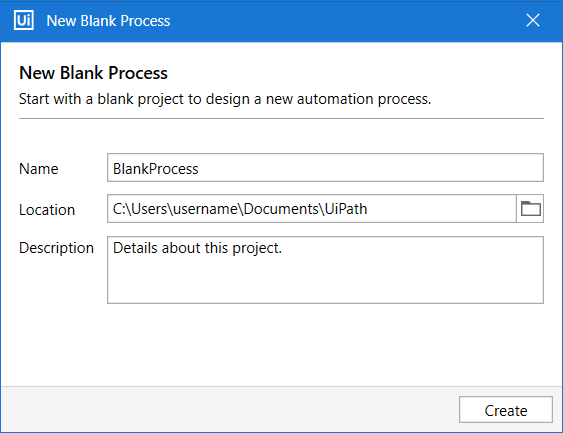563x433 pixels.
Task: Click the title bar text 'New Blank Process'
Action: pyautogui.click(x=108, y=21)
